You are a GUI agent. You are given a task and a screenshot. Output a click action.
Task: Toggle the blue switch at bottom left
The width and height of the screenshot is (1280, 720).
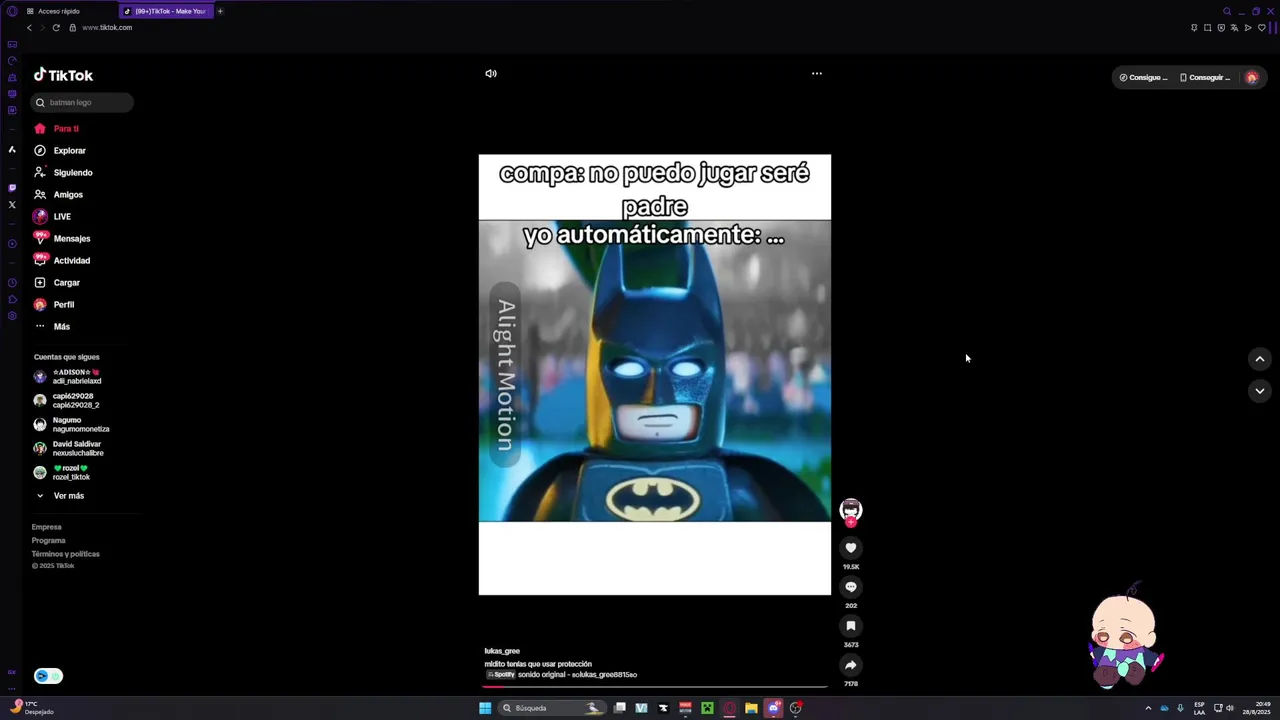click(x=48, y=676)
